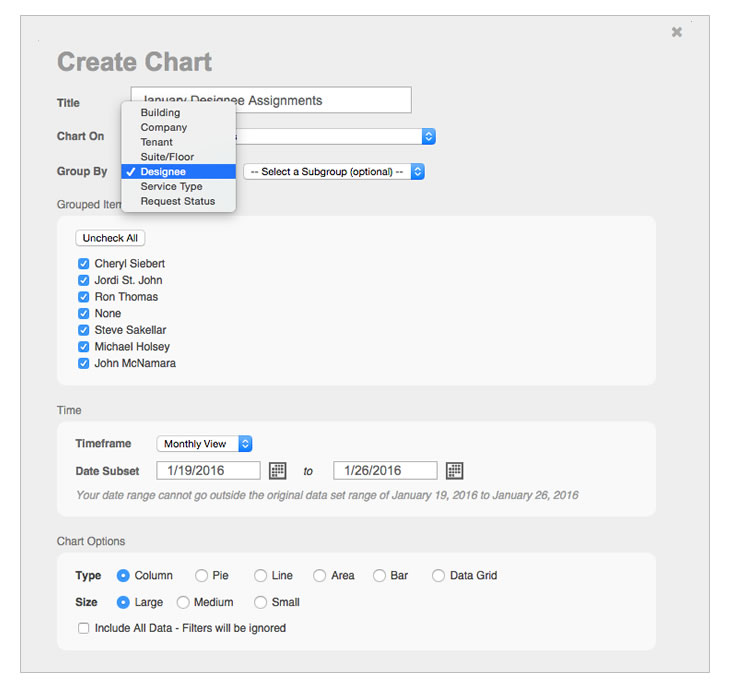
Task: Enable Include All Data checkbox
Action: point(84,628)
